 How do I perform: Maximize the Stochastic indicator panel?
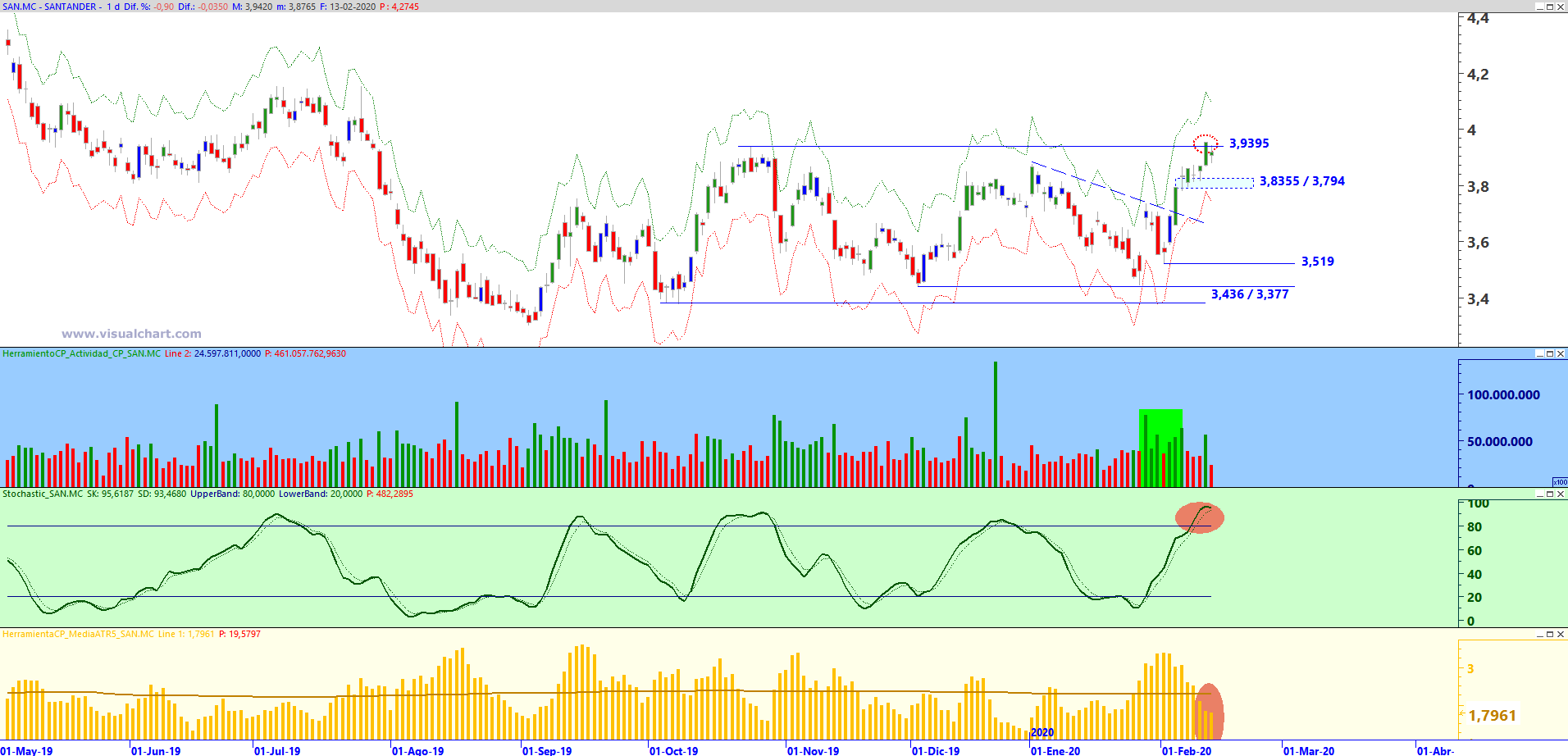tap(1550, 494)
